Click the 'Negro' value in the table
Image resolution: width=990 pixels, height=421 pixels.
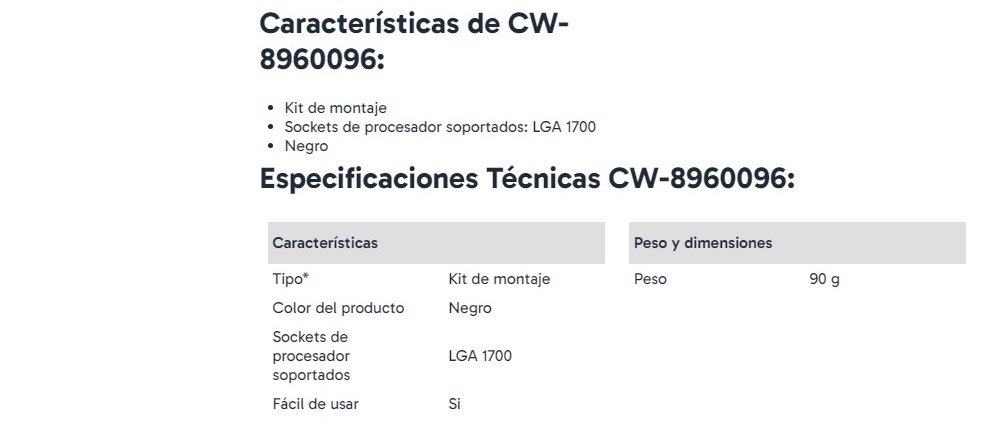470,308
